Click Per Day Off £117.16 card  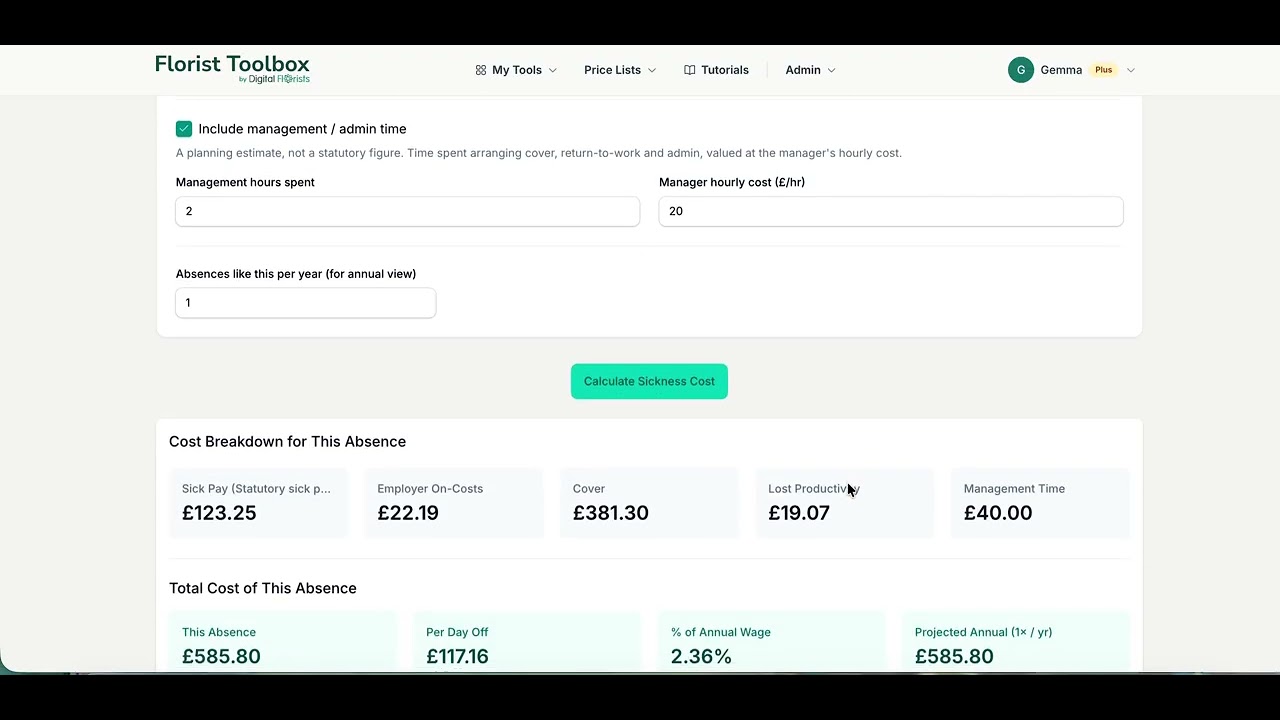(527, 642)
